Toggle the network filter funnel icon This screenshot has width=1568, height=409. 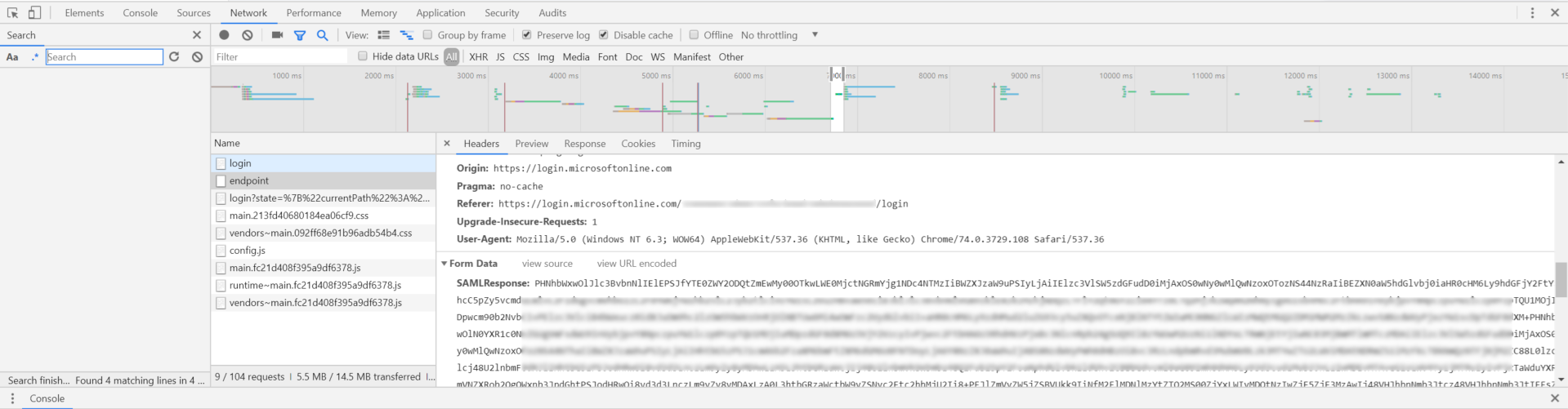click(x=300, y=35)
